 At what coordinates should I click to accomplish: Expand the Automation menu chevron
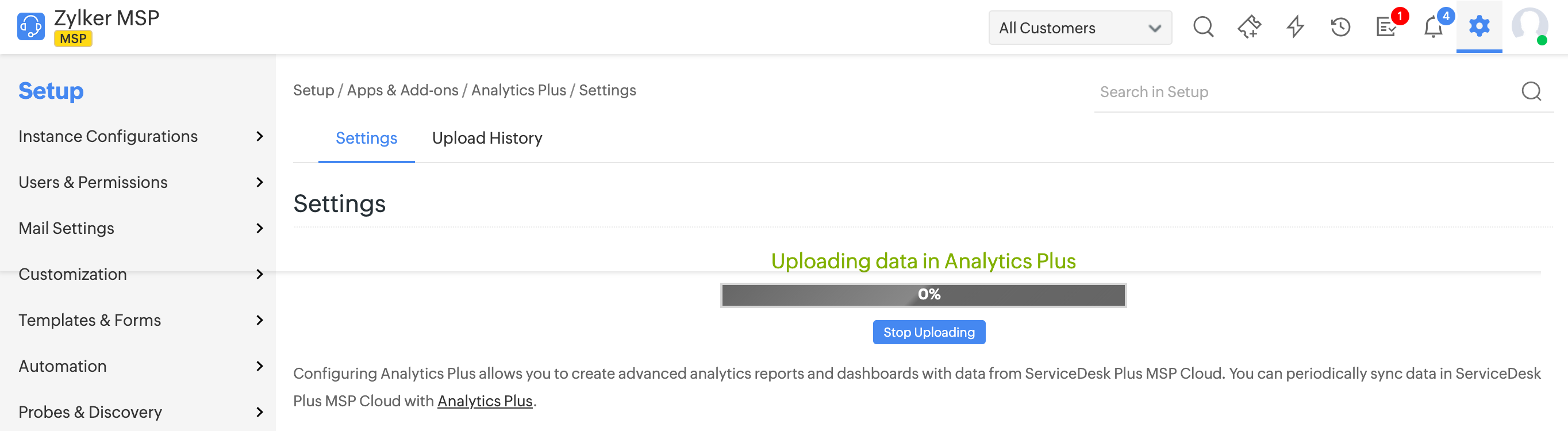pyautogui.click(x=260, y=366)
